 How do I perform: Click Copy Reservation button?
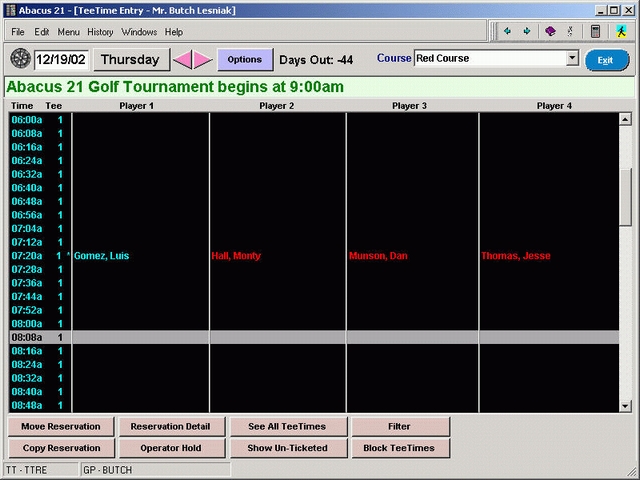pos(61,448)
